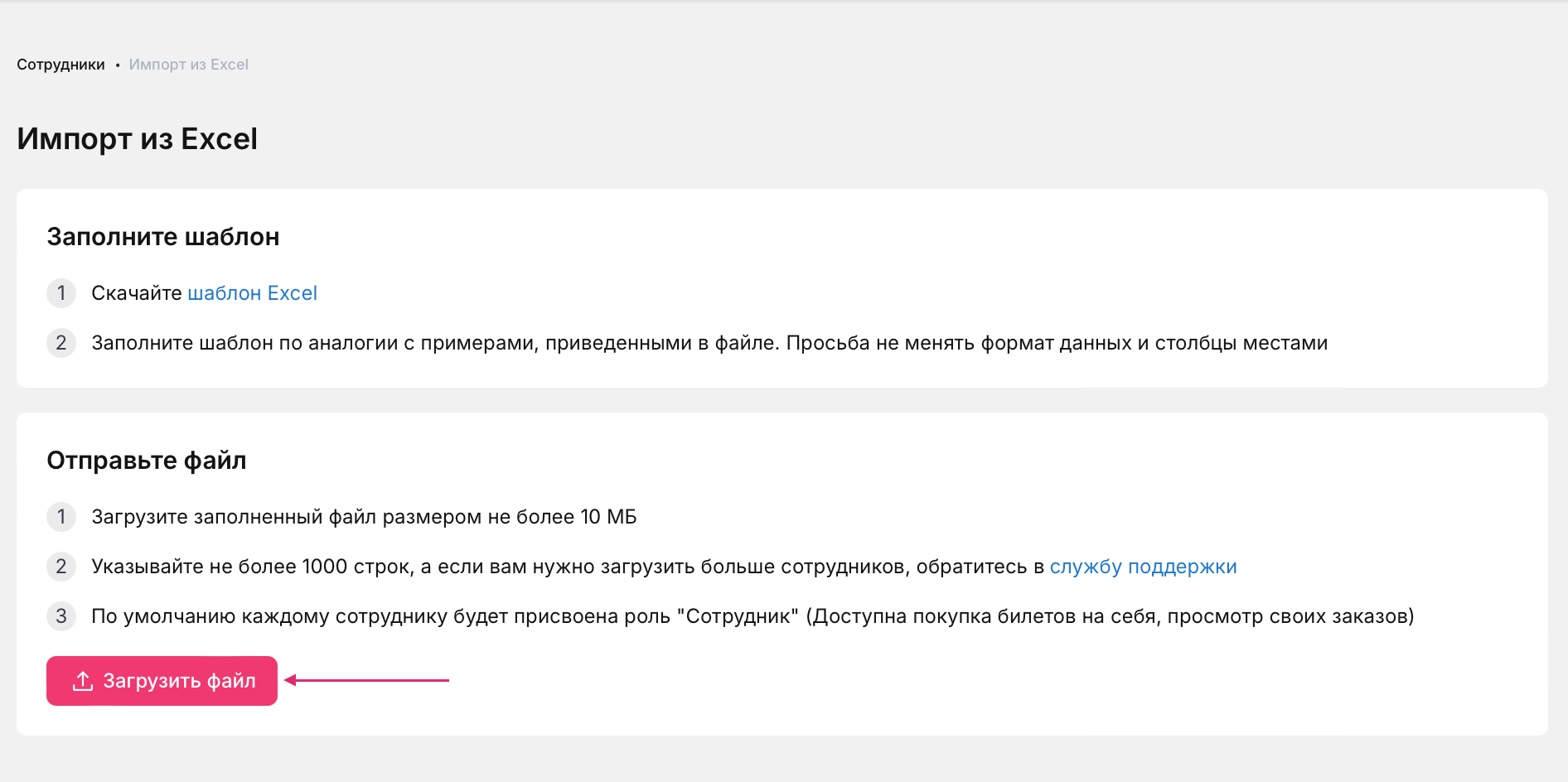Click the 1000 строк limit instruction text
Image resolution: width=1568 pixels, height=782 pixels.
click(x=568, y=567)
